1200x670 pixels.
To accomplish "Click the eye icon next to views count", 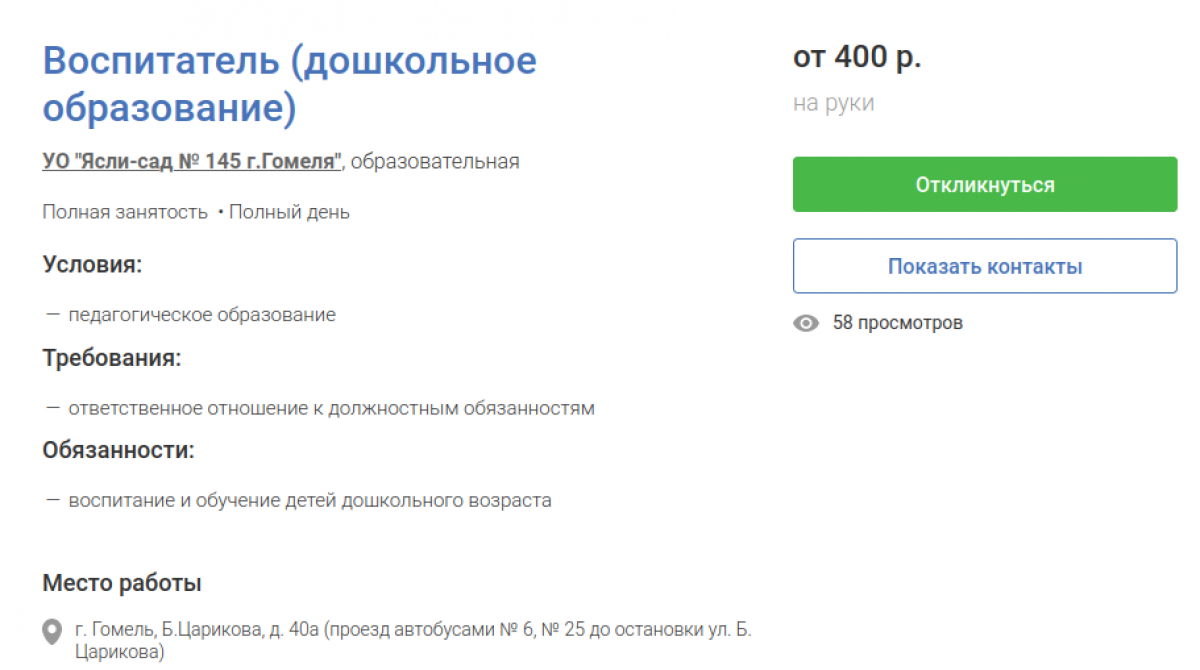I will coord(806,323).
